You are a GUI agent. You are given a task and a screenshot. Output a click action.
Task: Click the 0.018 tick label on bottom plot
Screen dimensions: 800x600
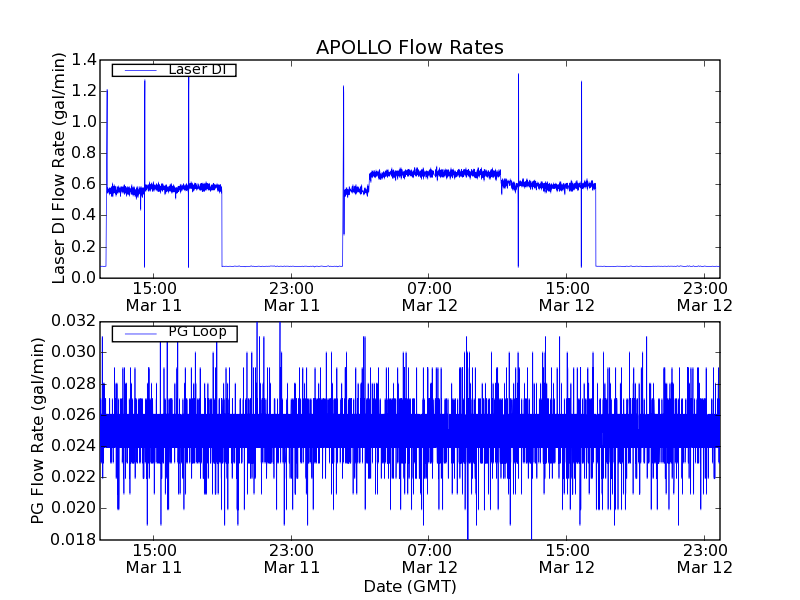[x=73, y=539]
